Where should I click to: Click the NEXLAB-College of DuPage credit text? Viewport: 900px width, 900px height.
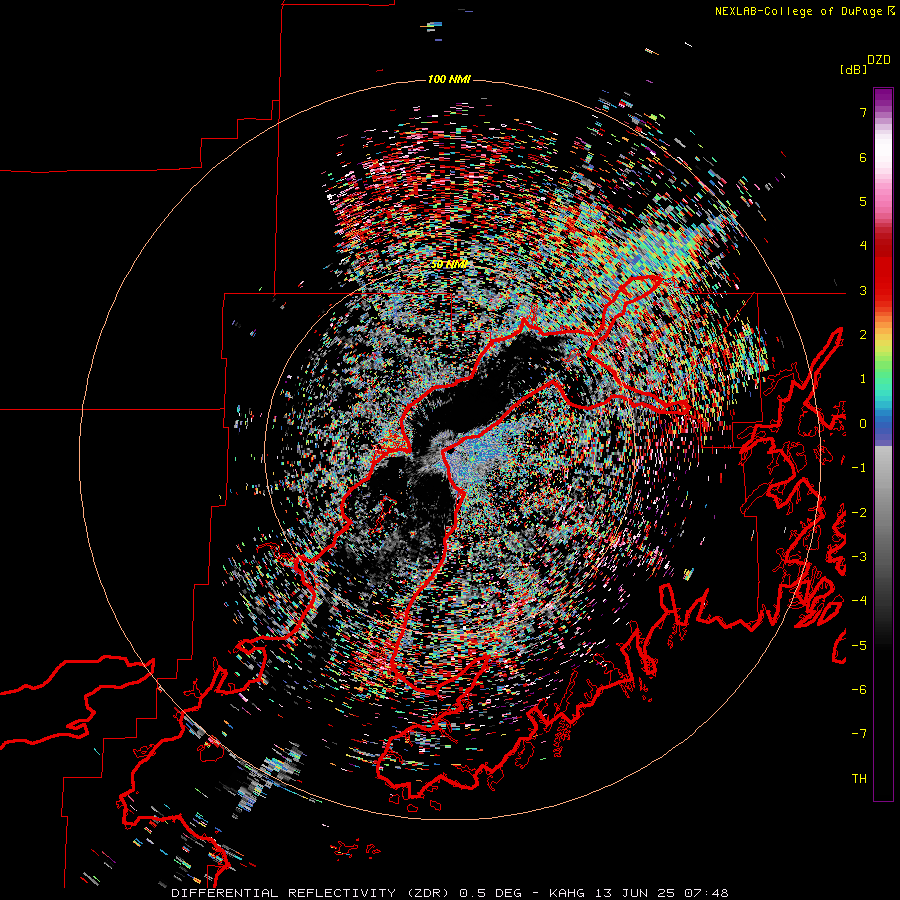click(804, 11)
